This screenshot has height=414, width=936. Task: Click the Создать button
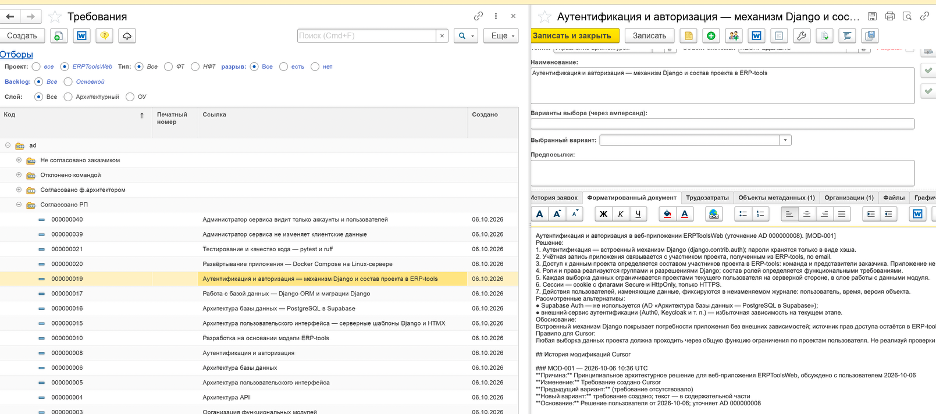[x=22, y=36]
